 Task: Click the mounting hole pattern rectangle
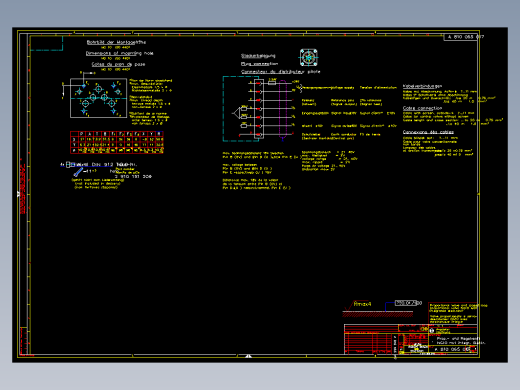[x=98, y=98]
